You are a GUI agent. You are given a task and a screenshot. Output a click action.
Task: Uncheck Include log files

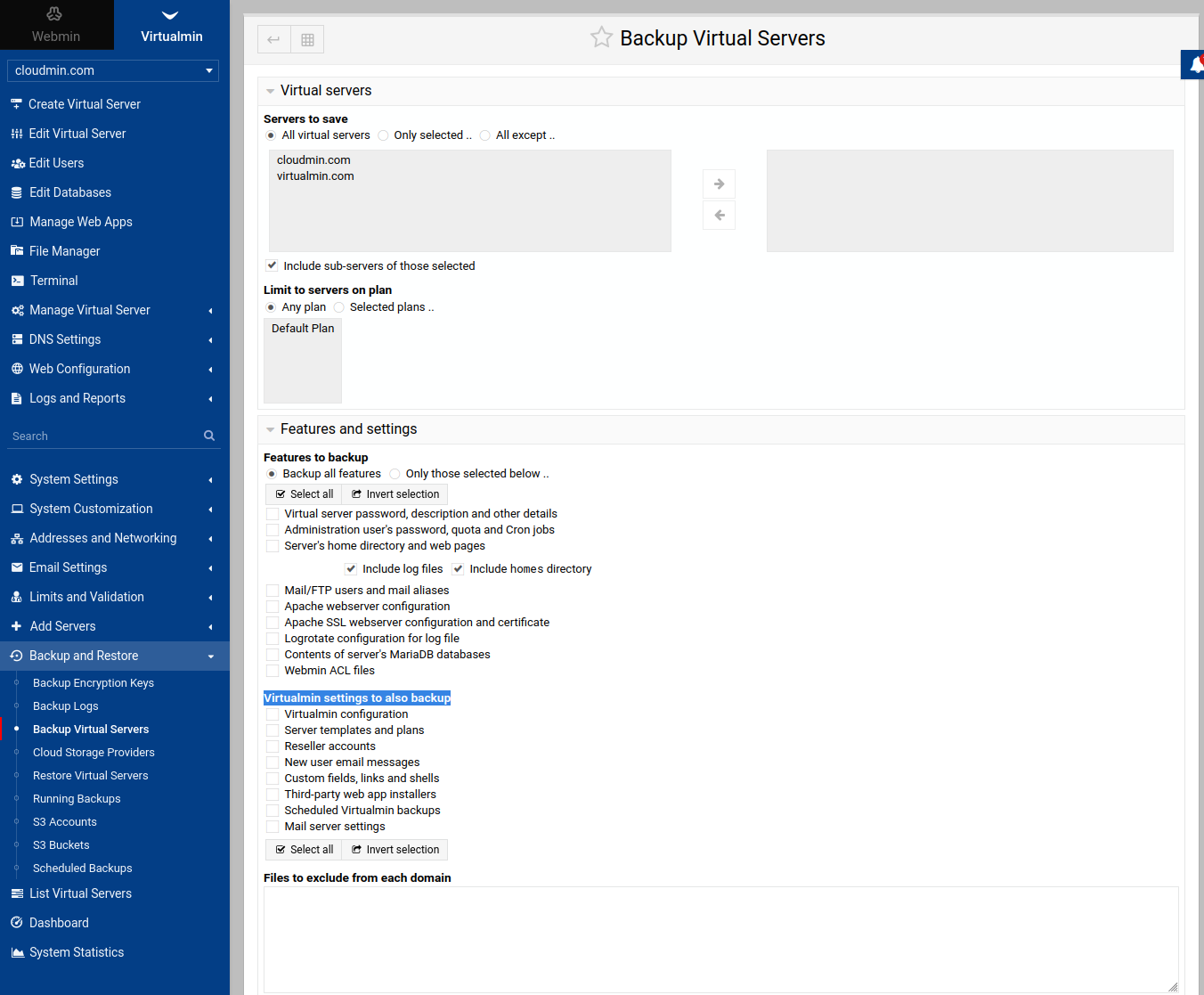pyautogui.click(x=351, y=568)
